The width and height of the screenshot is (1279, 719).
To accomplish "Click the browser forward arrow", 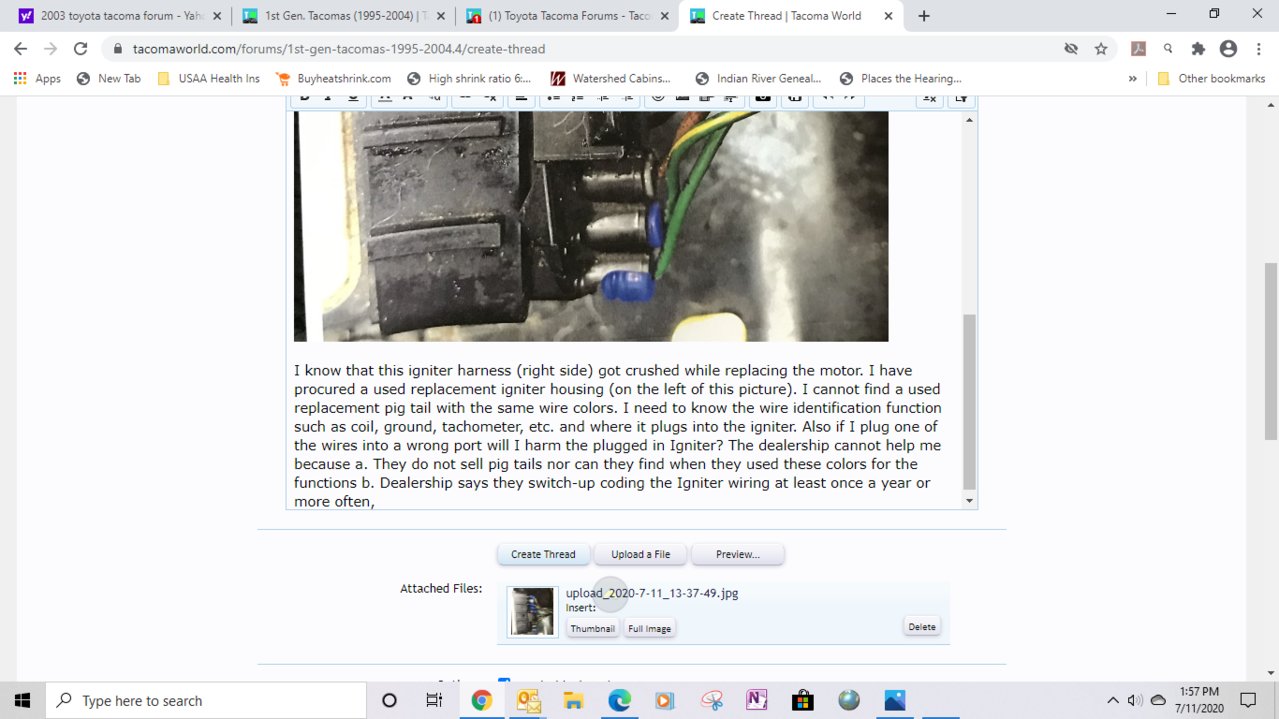I will (x=50, y=48).
